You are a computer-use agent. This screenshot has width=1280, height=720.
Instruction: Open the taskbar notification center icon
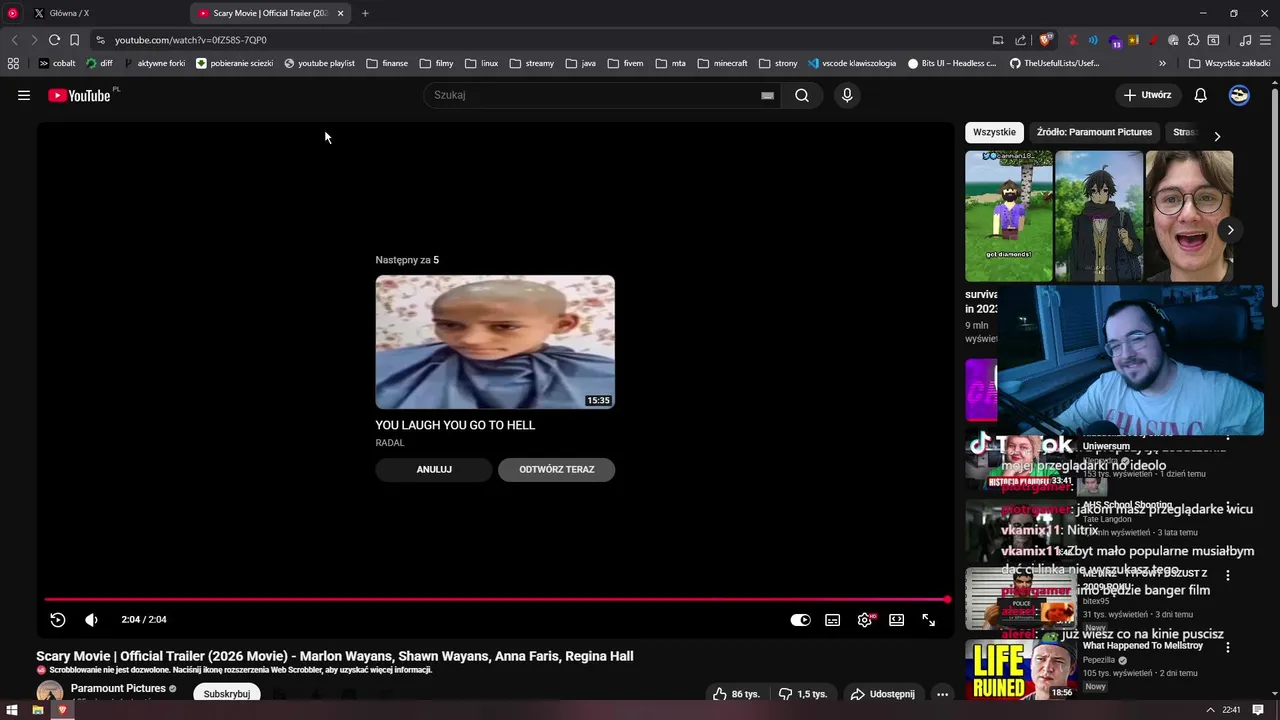coord(1259,710)
